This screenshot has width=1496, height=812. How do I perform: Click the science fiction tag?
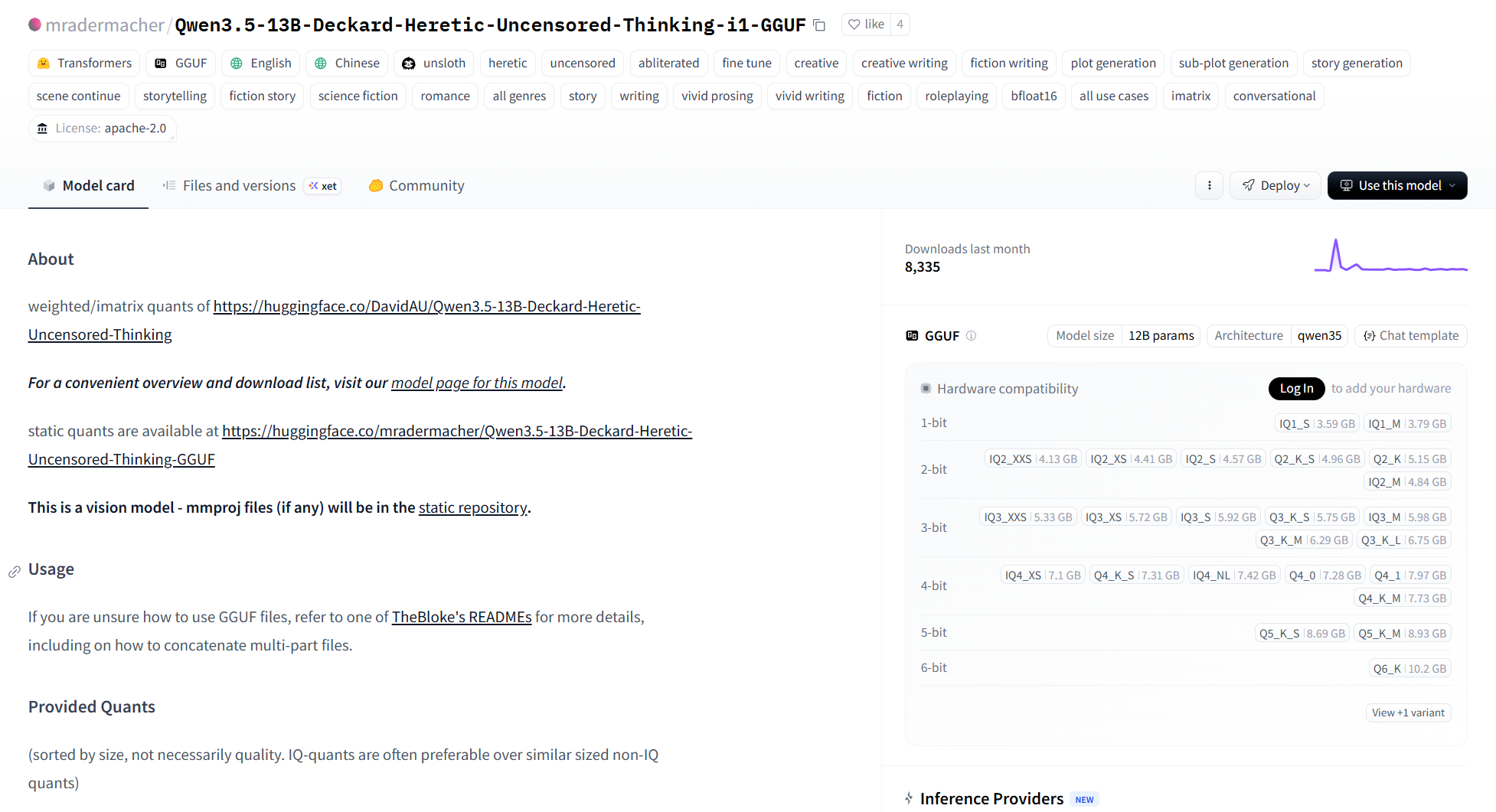(x=358, y=96)
